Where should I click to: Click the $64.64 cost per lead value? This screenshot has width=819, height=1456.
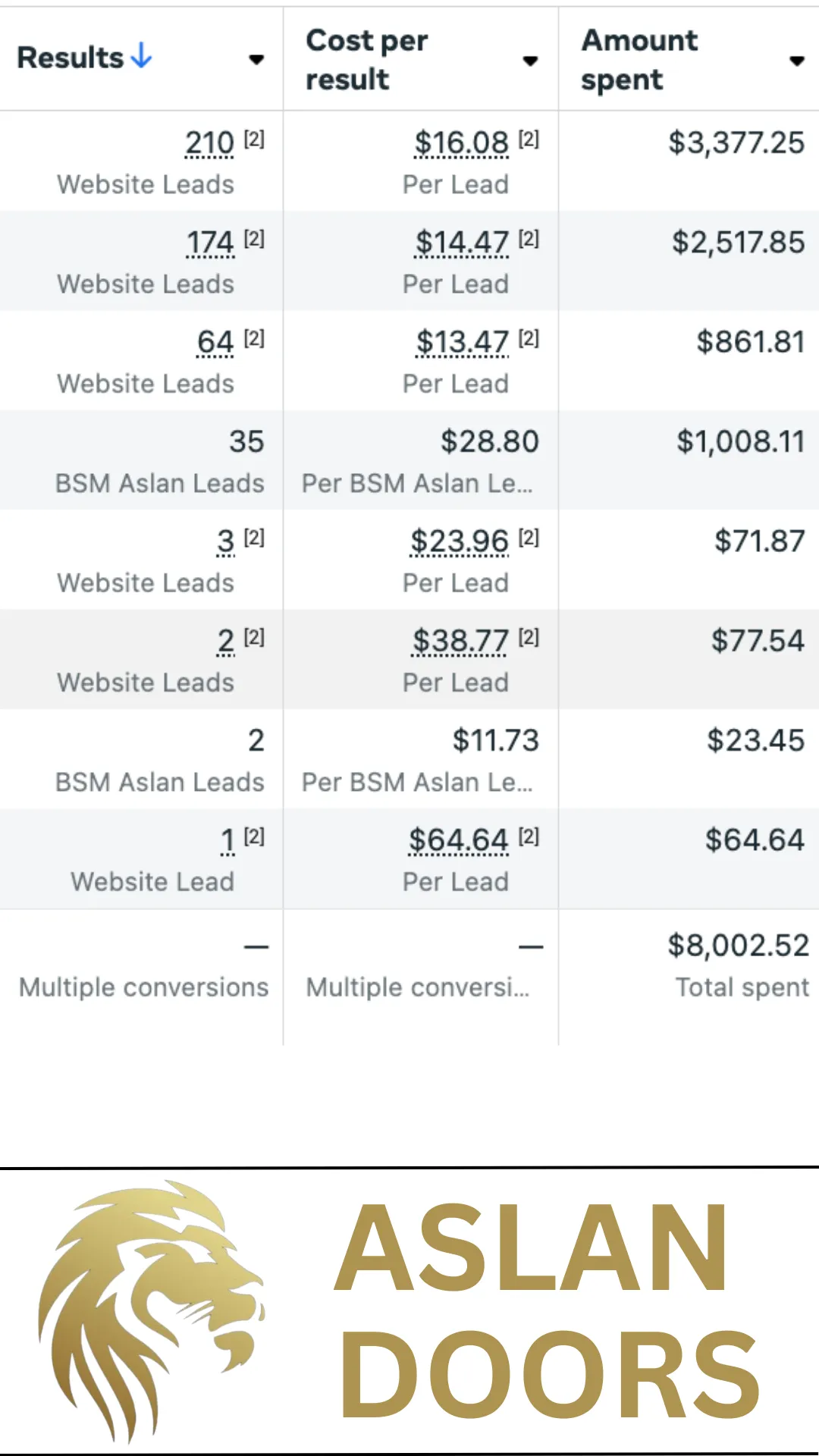(458, 840)
